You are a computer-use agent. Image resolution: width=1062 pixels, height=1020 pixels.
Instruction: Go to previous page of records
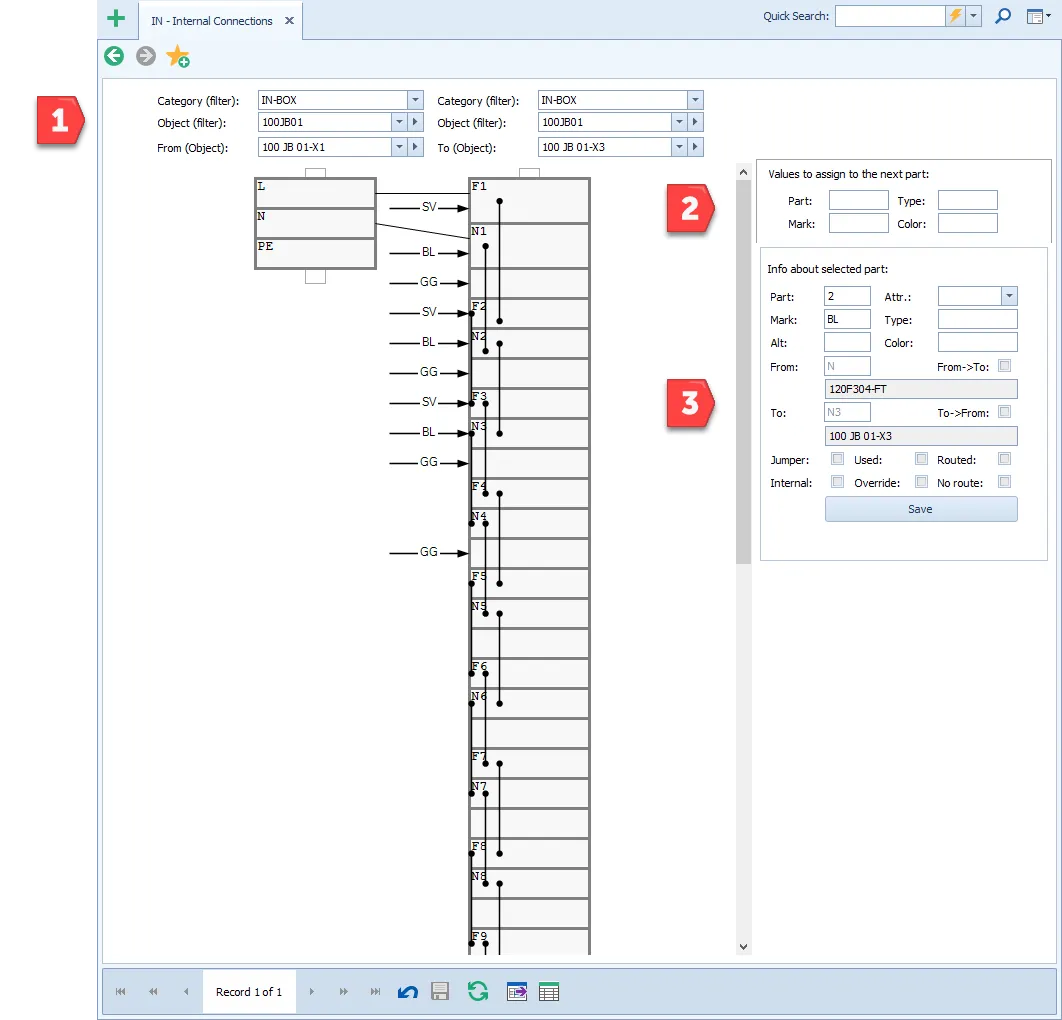[153, 992]
